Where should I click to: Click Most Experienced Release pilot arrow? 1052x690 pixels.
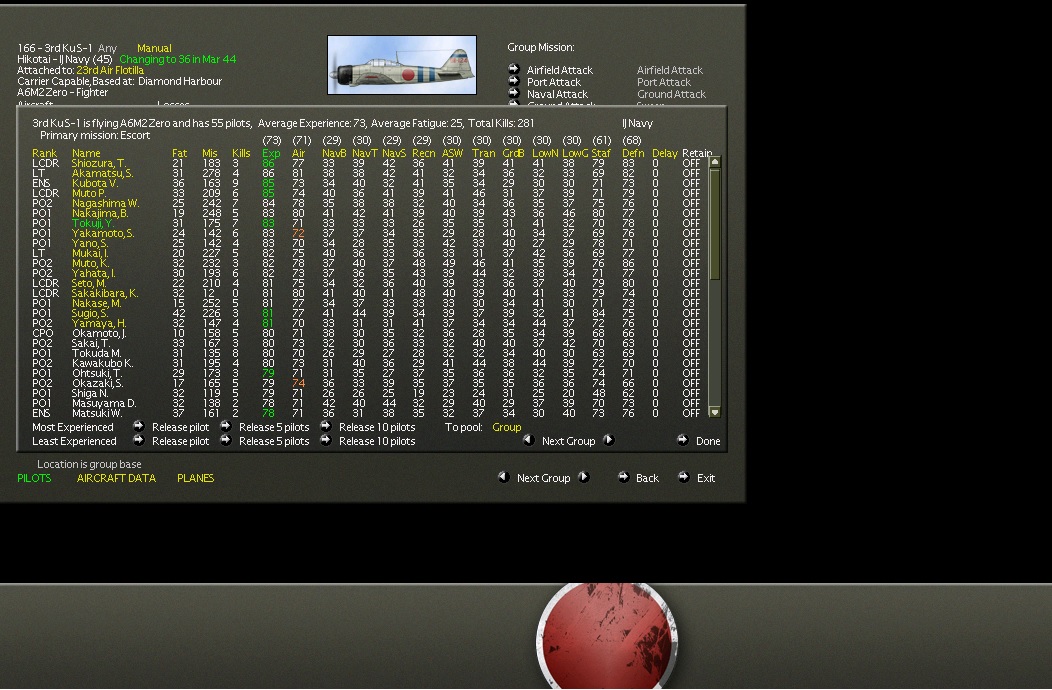[x=138, y=426]
